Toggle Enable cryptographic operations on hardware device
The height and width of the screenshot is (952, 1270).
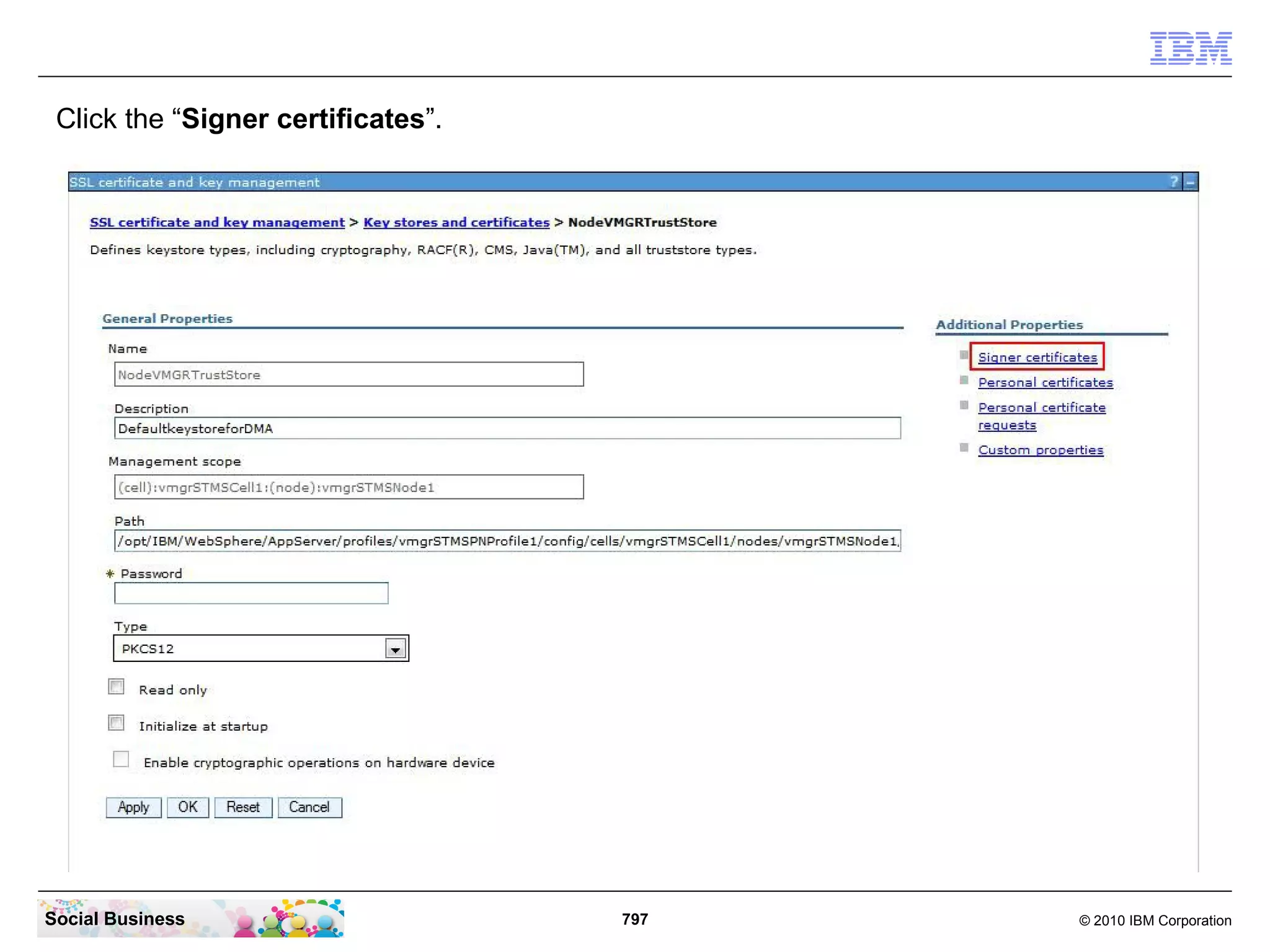point(121,759)
